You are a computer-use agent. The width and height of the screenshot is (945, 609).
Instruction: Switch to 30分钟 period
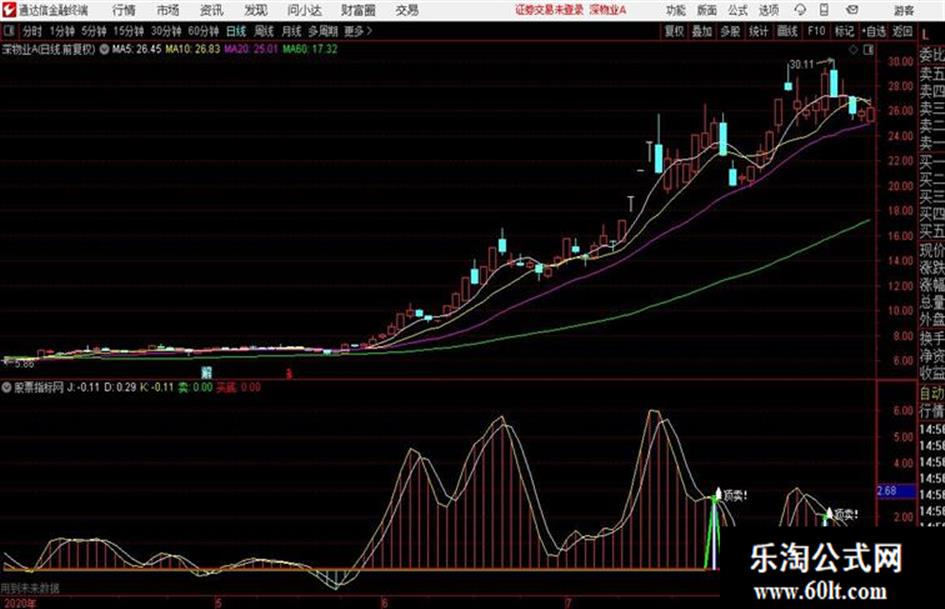pyautogui.click(x=166, y=31)
